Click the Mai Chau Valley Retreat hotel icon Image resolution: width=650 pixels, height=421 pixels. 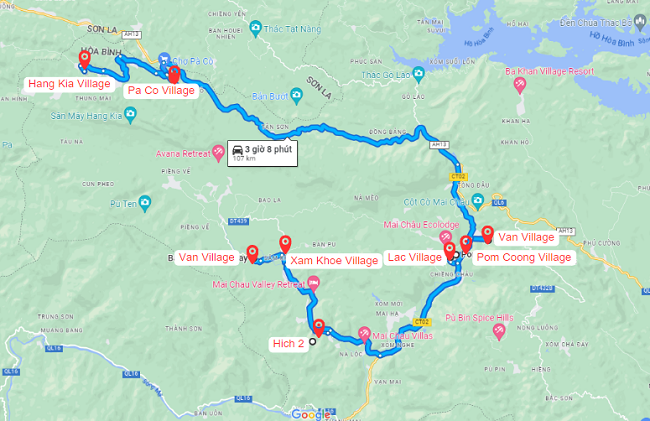pos(313,284)
